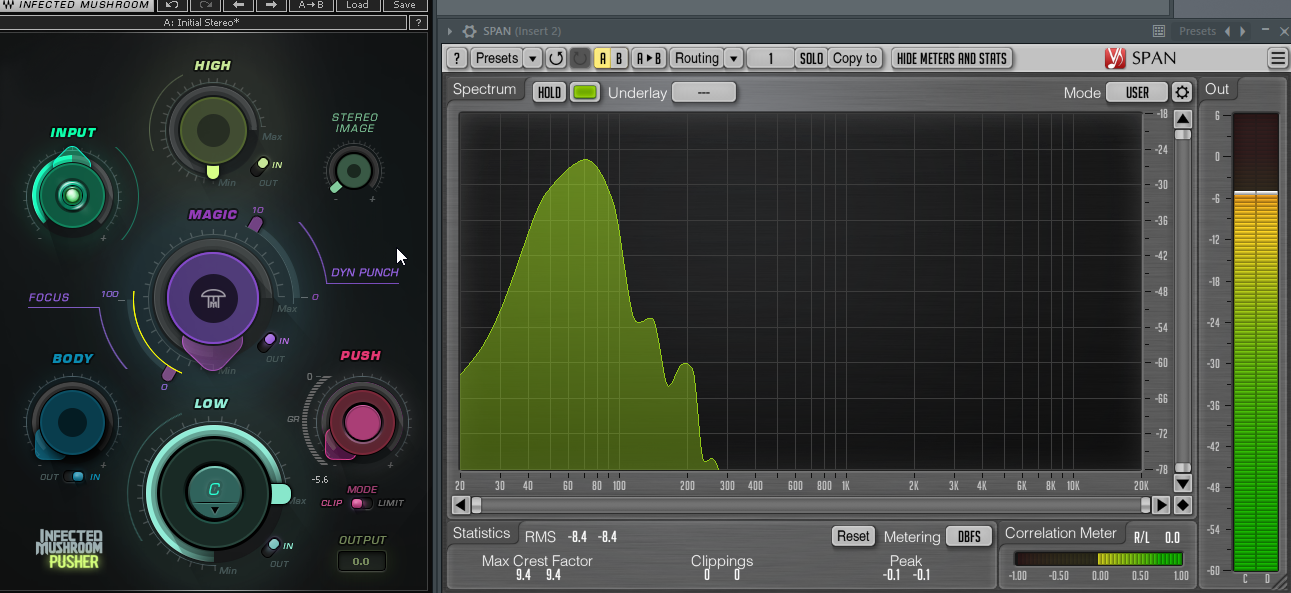
Task: Toggle the BODY Out/In switch
Action: [x=74, y=477]
